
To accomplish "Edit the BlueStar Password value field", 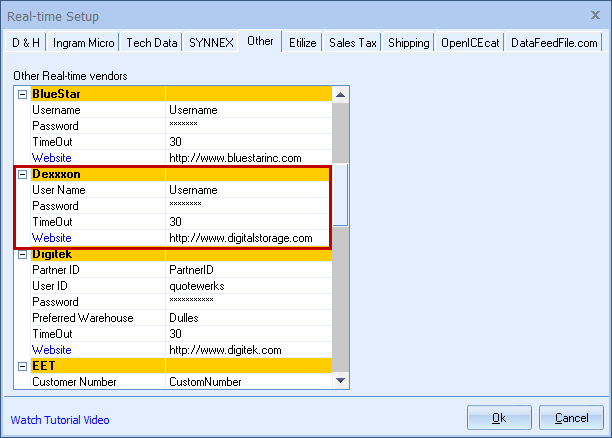I will pyautogui.click(x=249, y=126).
